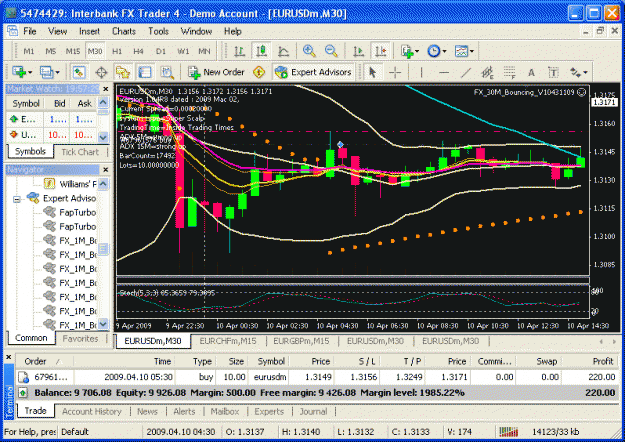
Task: Toggle chart shift icon
Action: tap(381, 51)
